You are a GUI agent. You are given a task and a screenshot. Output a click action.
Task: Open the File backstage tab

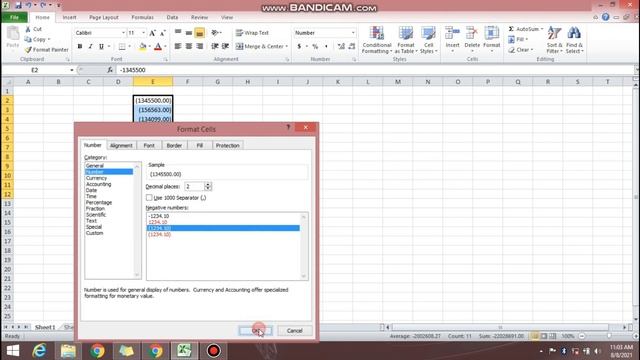tap(14, 18)
